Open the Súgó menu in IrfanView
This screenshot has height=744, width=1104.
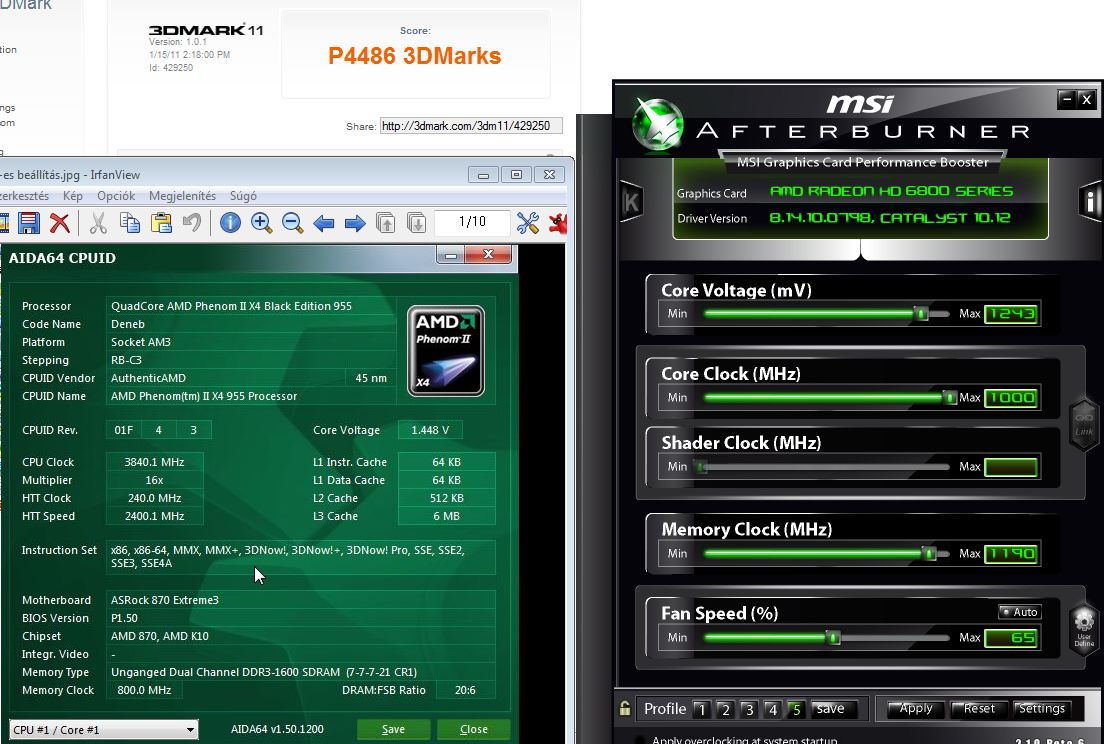243,196
